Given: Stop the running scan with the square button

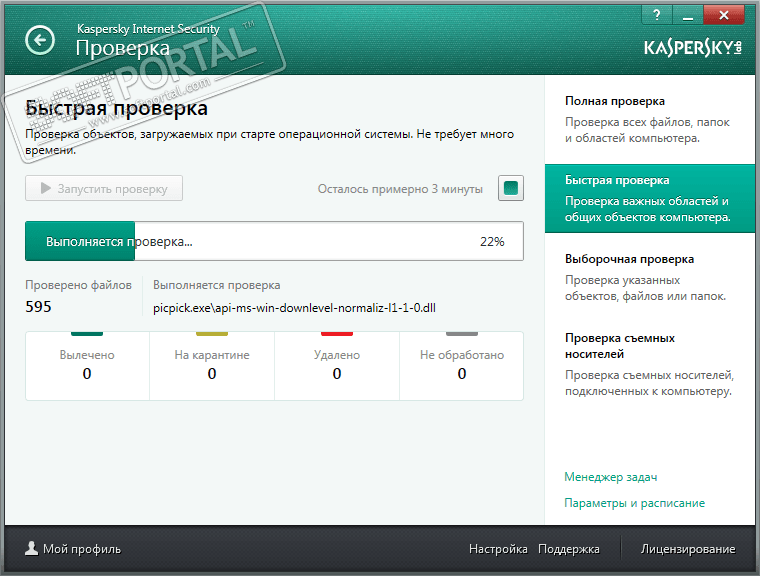Looking at the screenshot, I should (x=511, y=188).
